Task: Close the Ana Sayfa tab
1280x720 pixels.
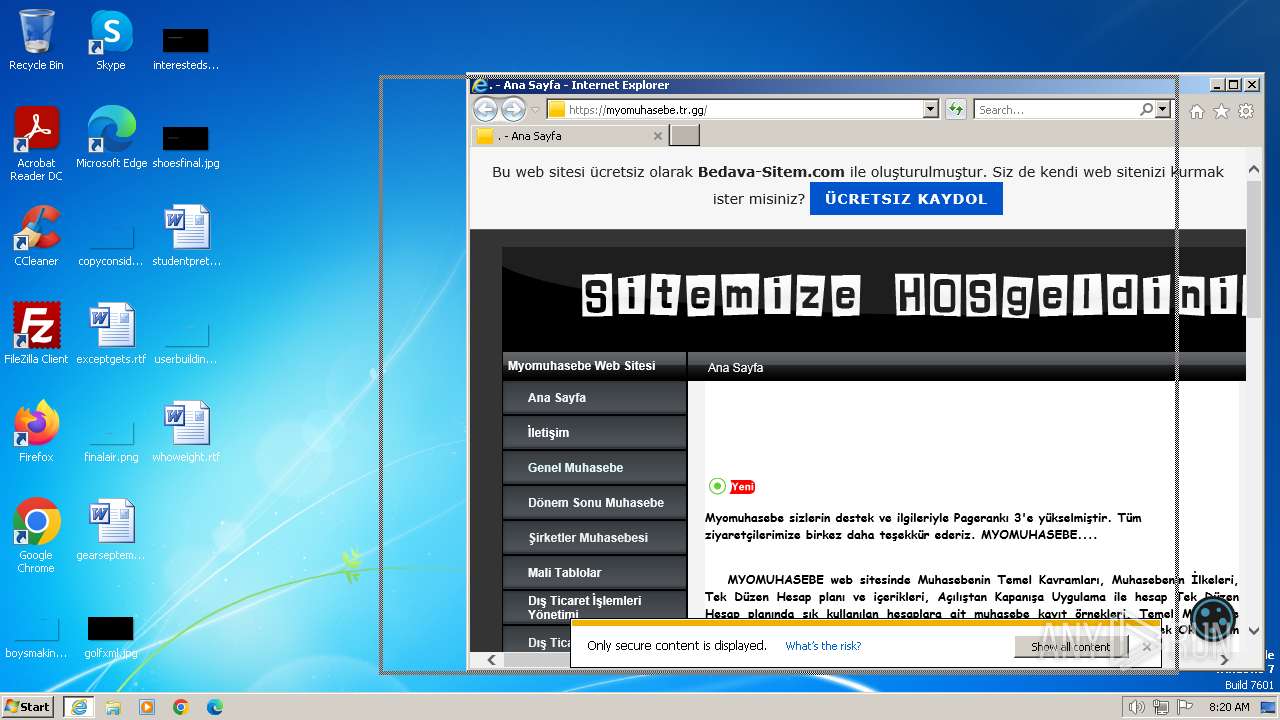Action: pos(657,136)
